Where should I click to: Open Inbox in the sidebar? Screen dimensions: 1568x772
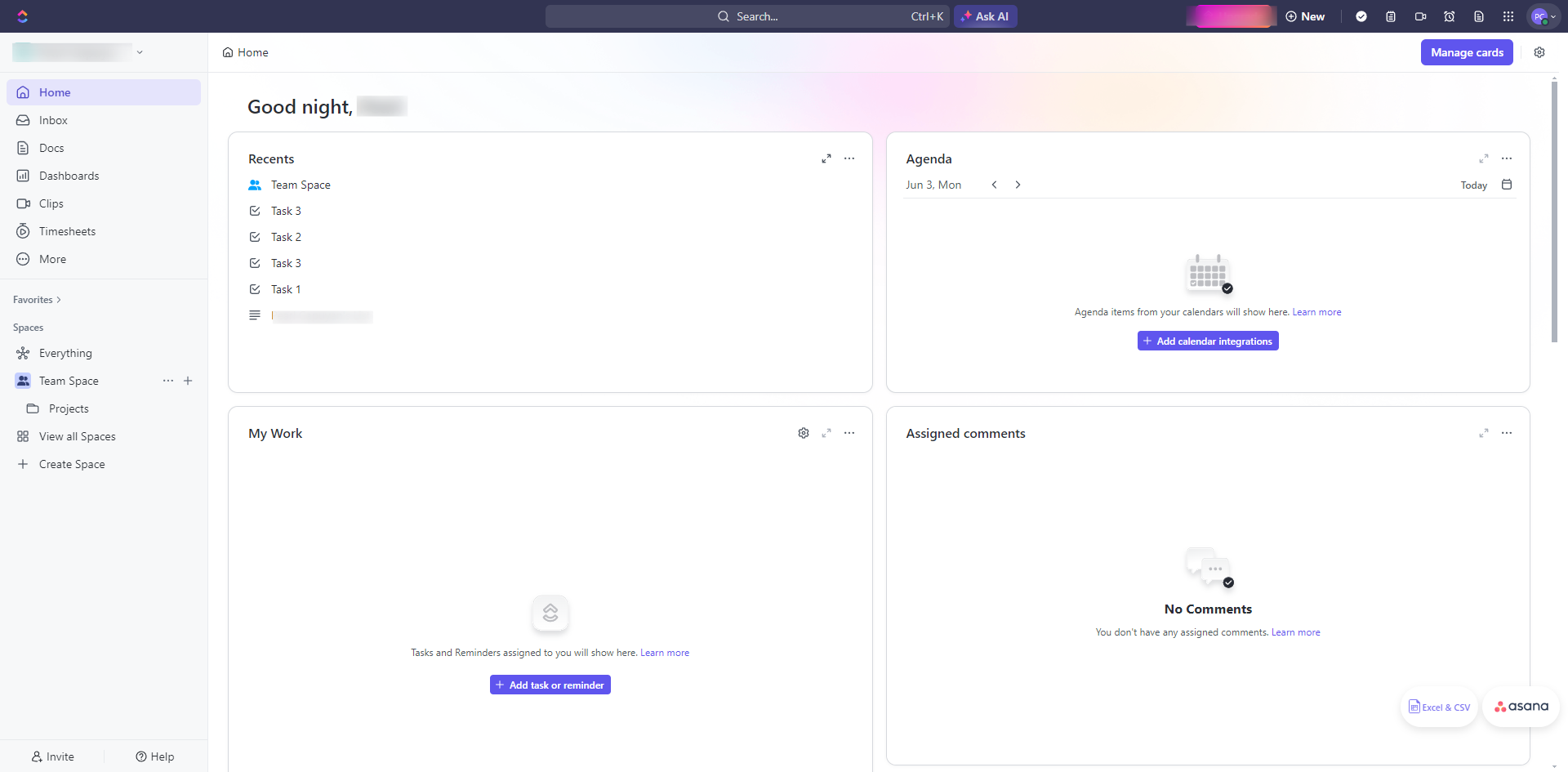[104, 120]
